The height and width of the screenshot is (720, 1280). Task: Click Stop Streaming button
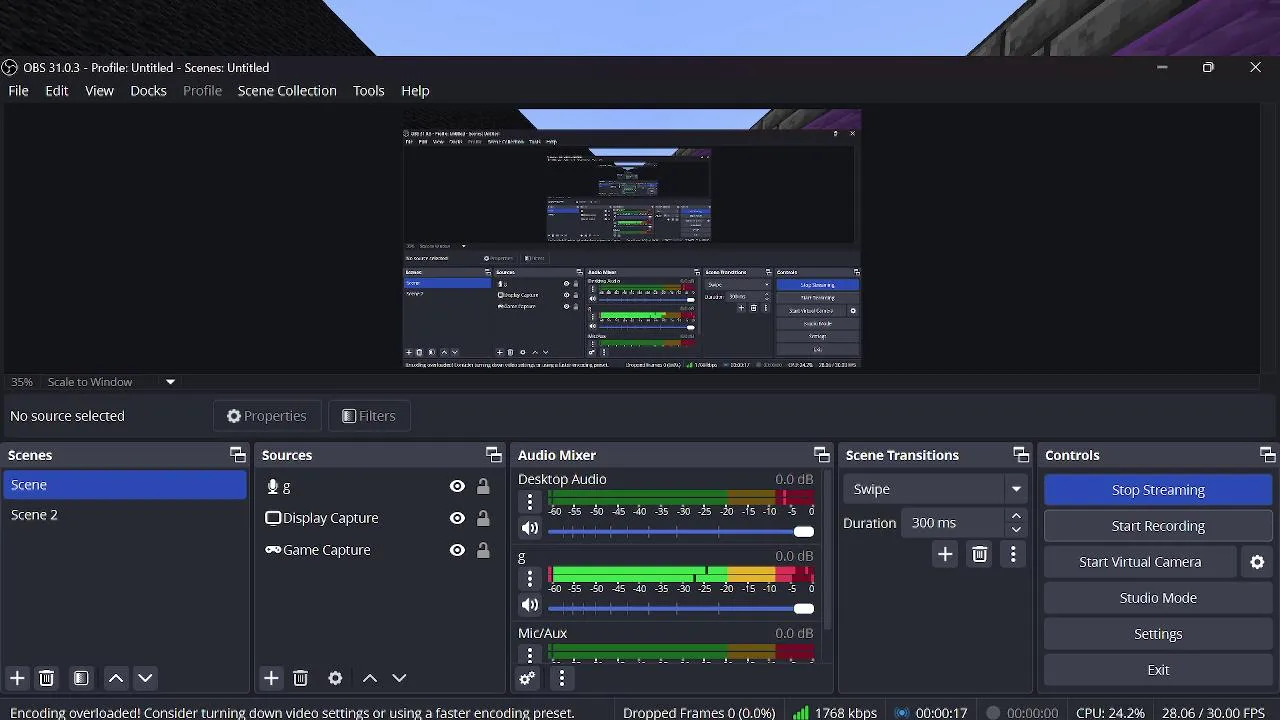coord(1158,490)
